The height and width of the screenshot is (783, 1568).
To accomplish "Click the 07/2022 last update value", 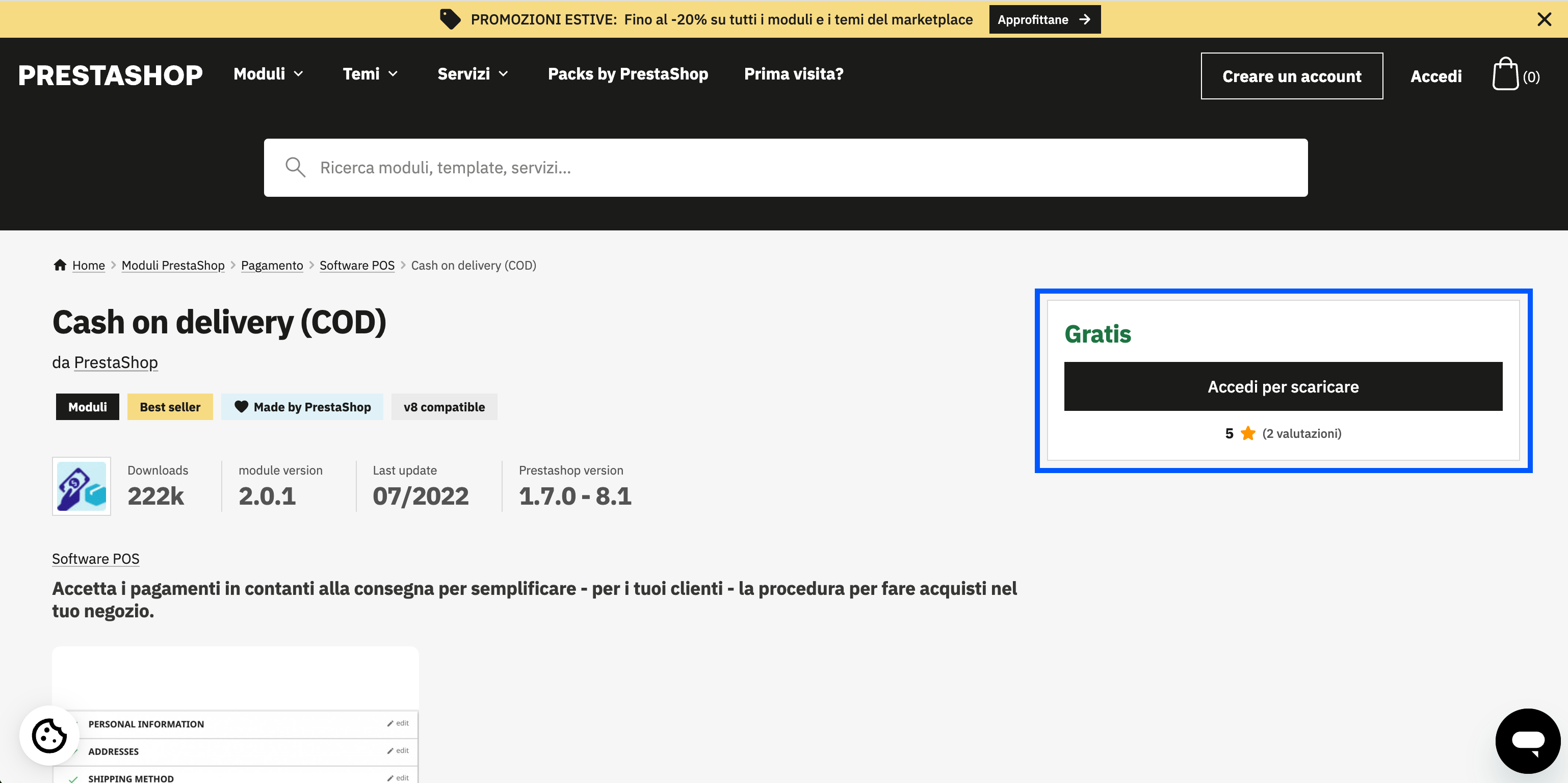I will coord(421,495).
